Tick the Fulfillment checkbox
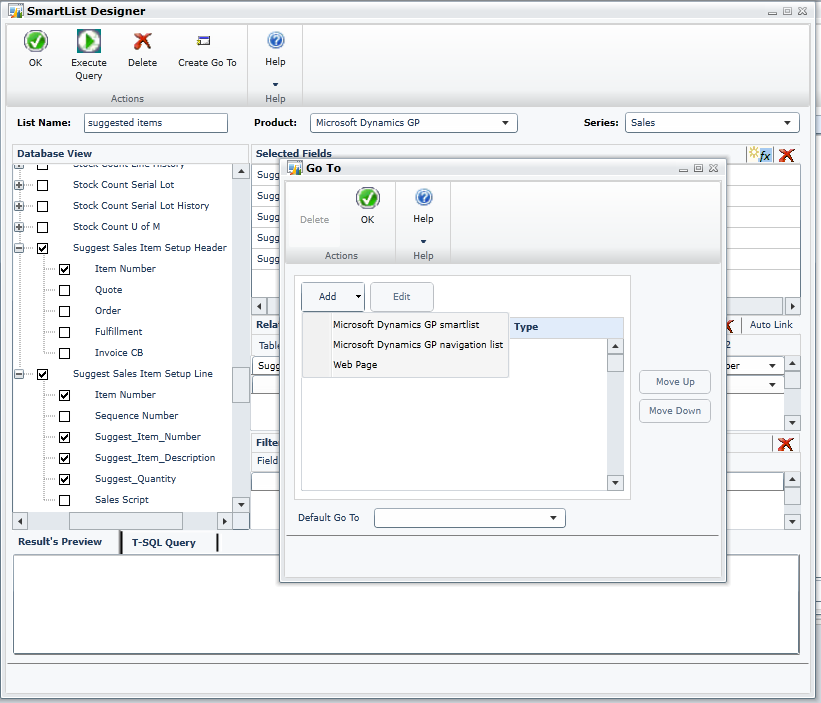The height and width of the screenshot is (703, 821). click(x=64, y=332)
